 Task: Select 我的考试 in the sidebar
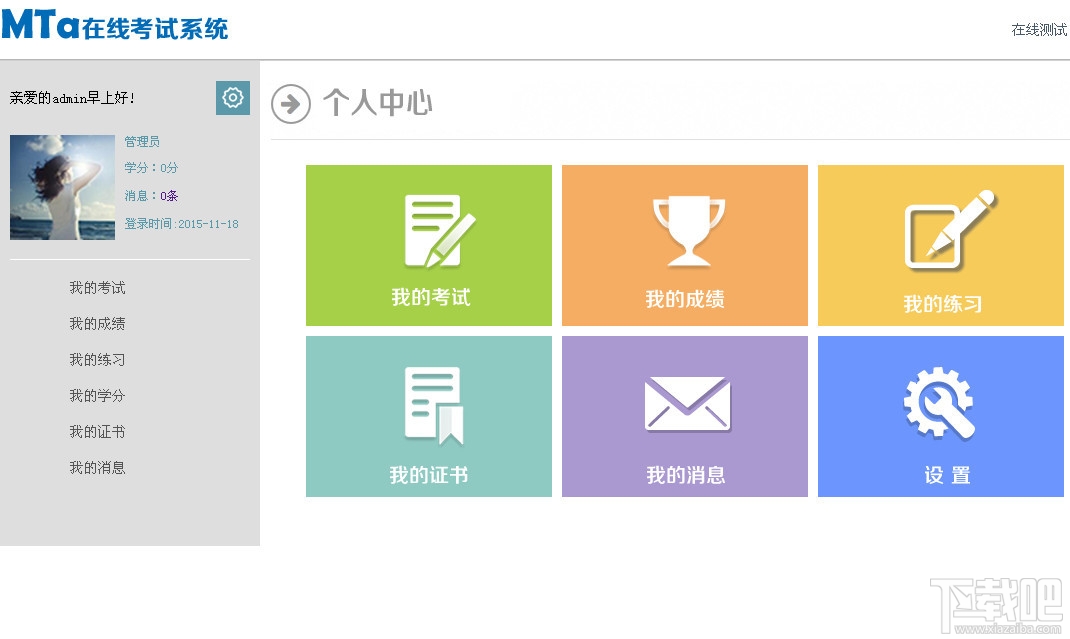pos(97,287)
